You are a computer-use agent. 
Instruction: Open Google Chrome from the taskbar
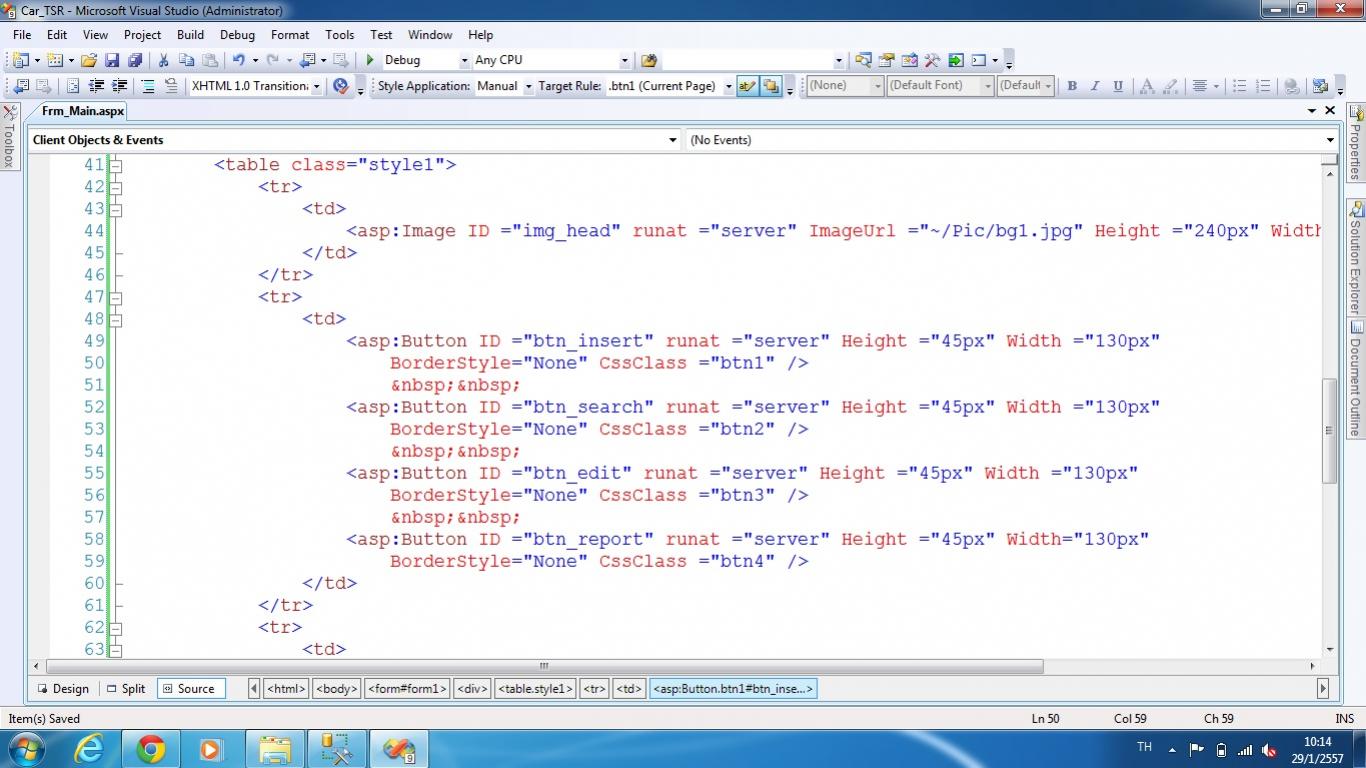(x=151, y=749)
